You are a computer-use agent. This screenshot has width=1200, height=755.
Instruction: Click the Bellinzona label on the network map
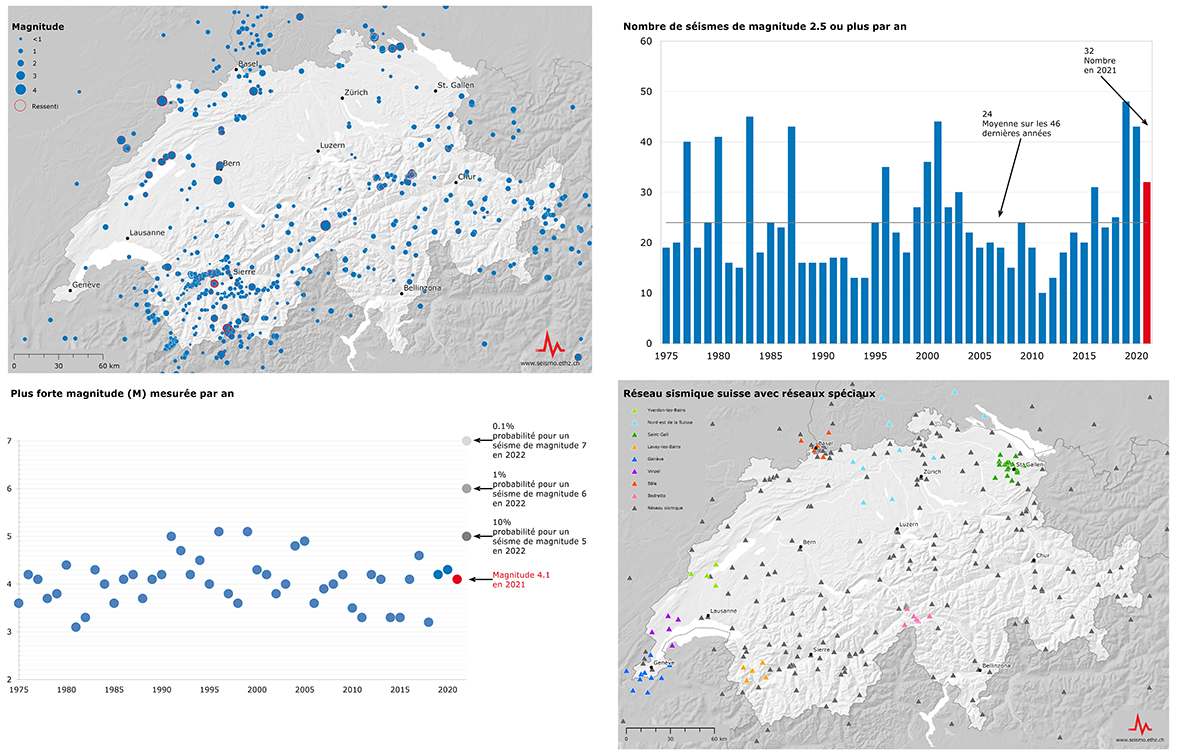[996, 665]
